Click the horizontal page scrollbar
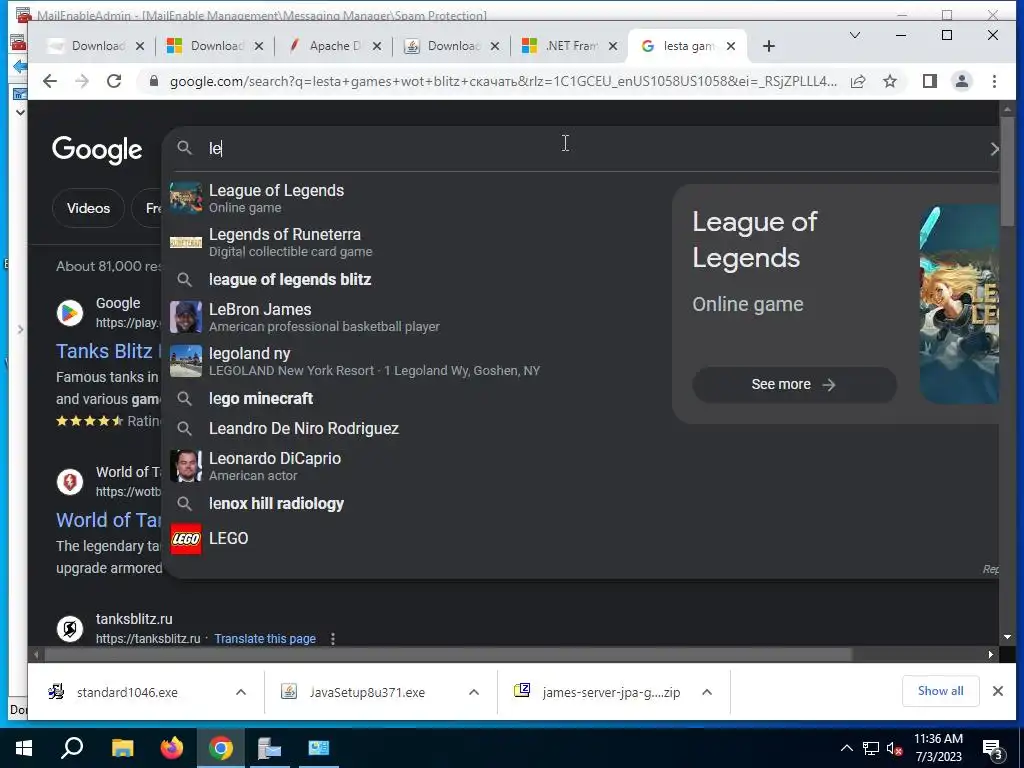The image size is (1024, 768). tap(447, 654)
